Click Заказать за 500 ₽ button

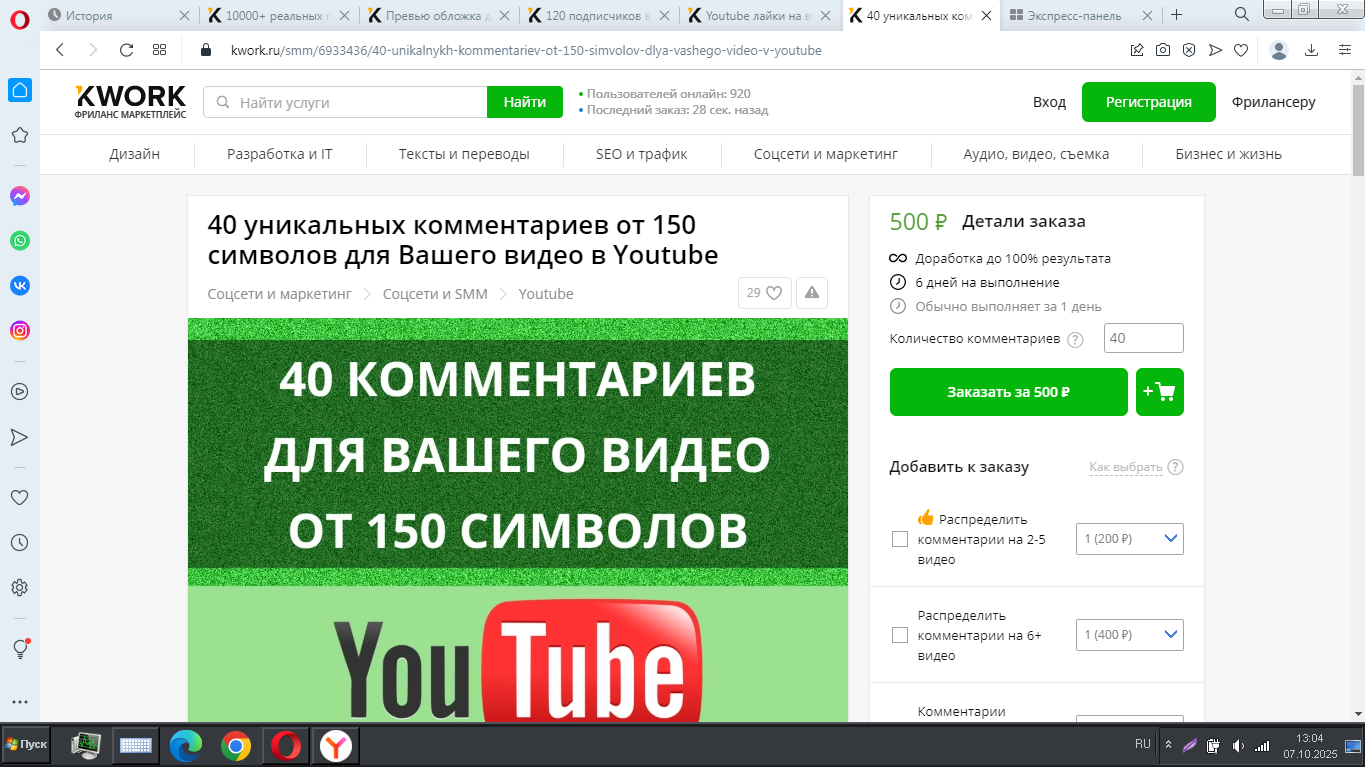1009,392
